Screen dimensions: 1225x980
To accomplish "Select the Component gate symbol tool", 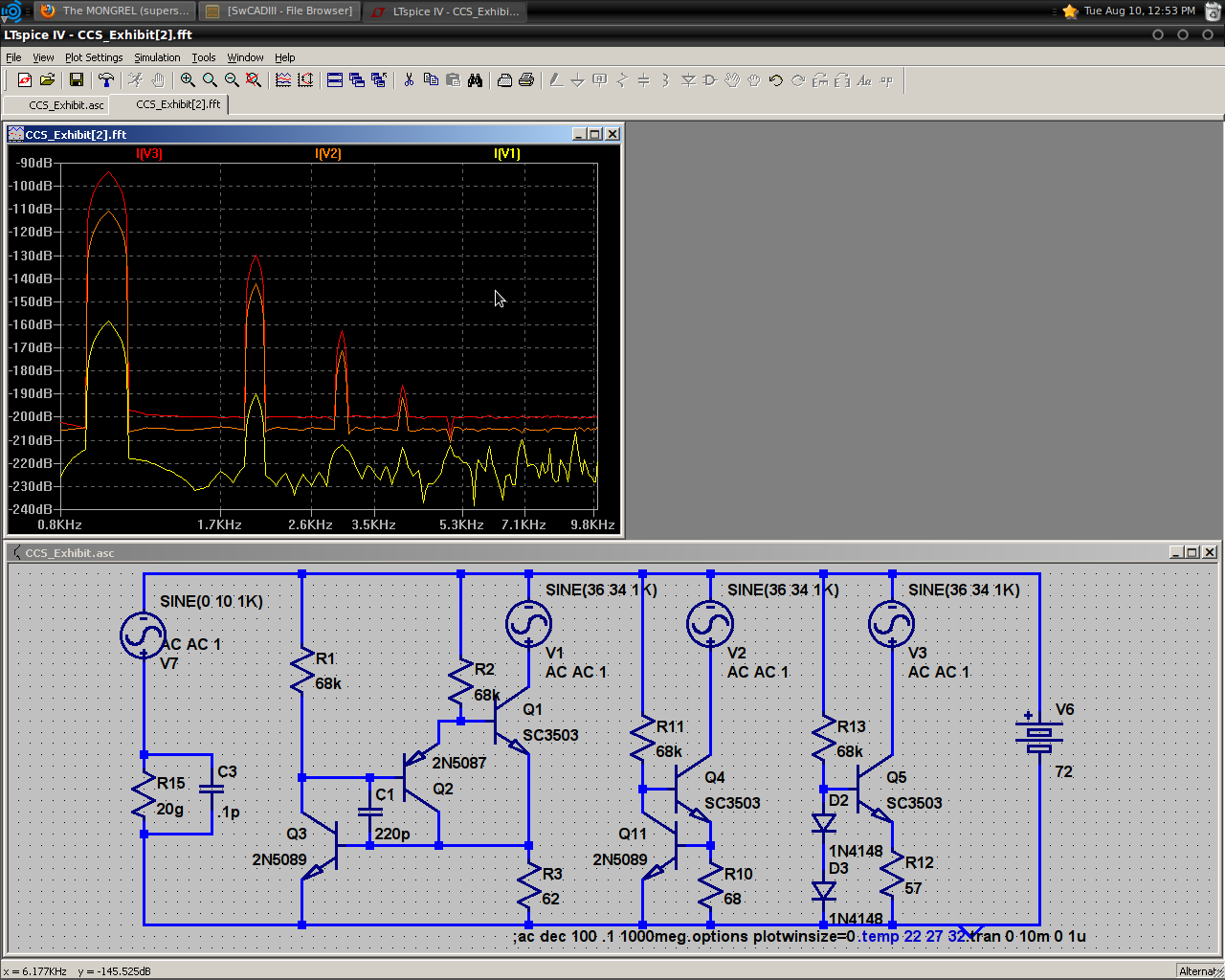I will (x=710, y=80).
